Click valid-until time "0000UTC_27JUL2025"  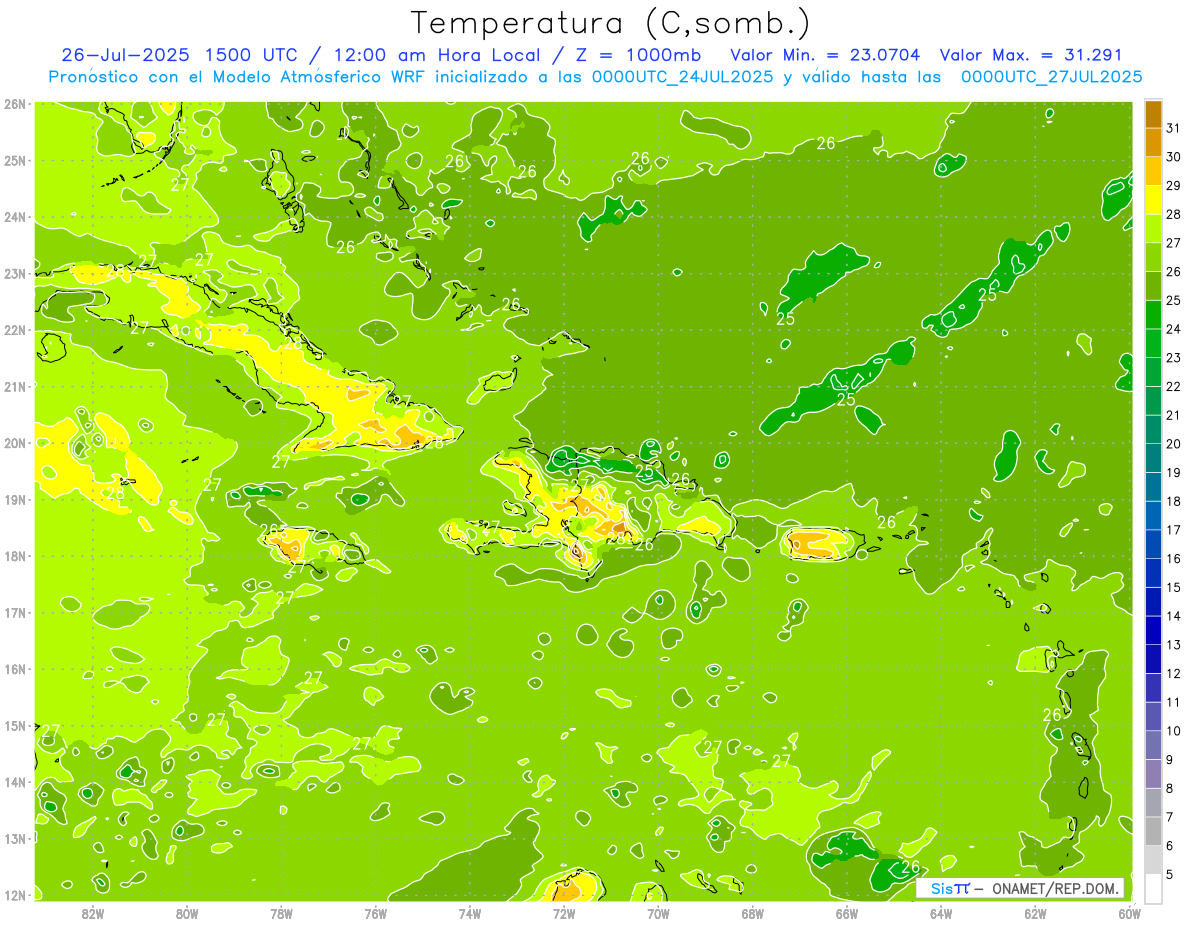(x=1051, y=76)
